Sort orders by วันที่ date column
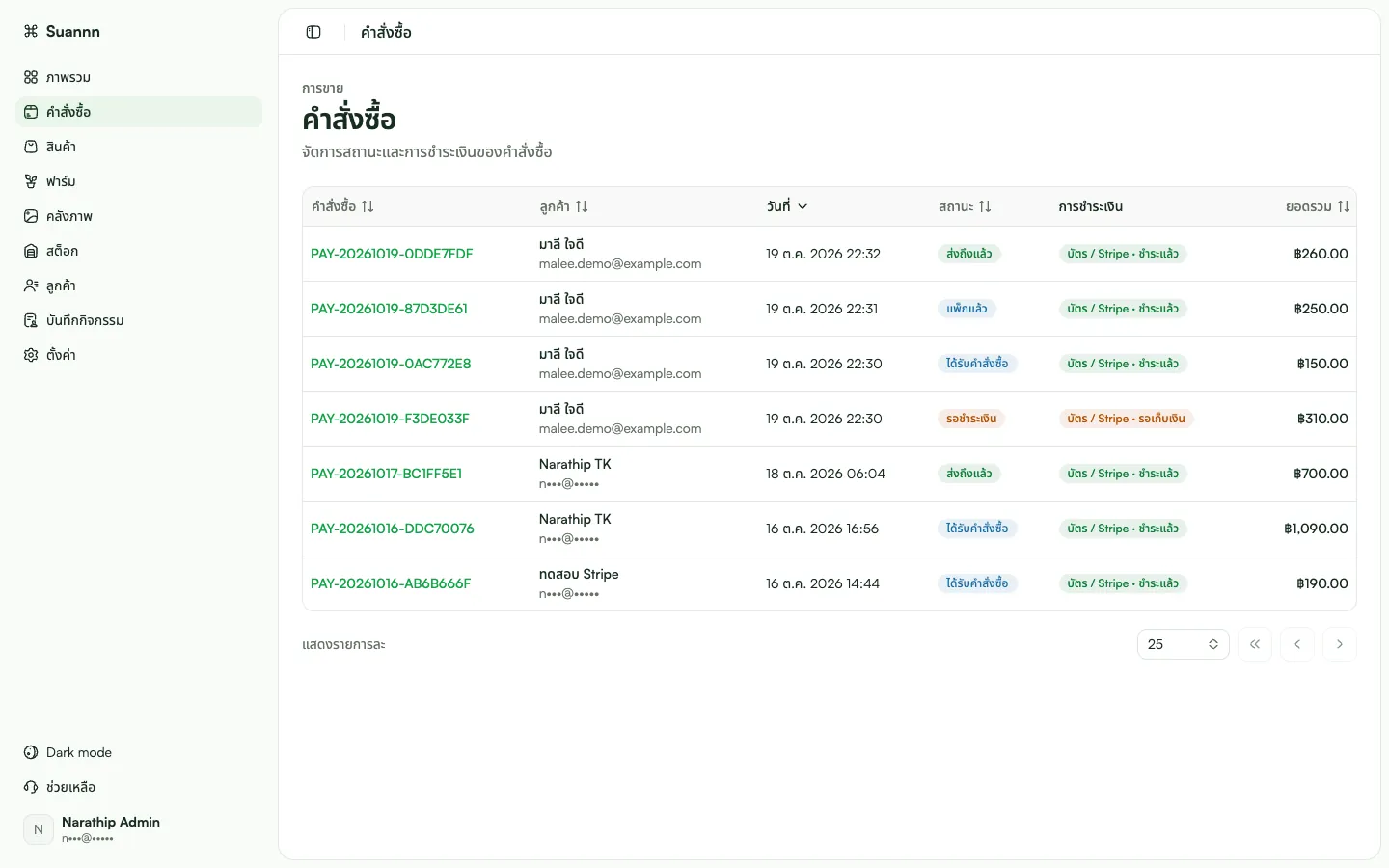 coord(787,206)
